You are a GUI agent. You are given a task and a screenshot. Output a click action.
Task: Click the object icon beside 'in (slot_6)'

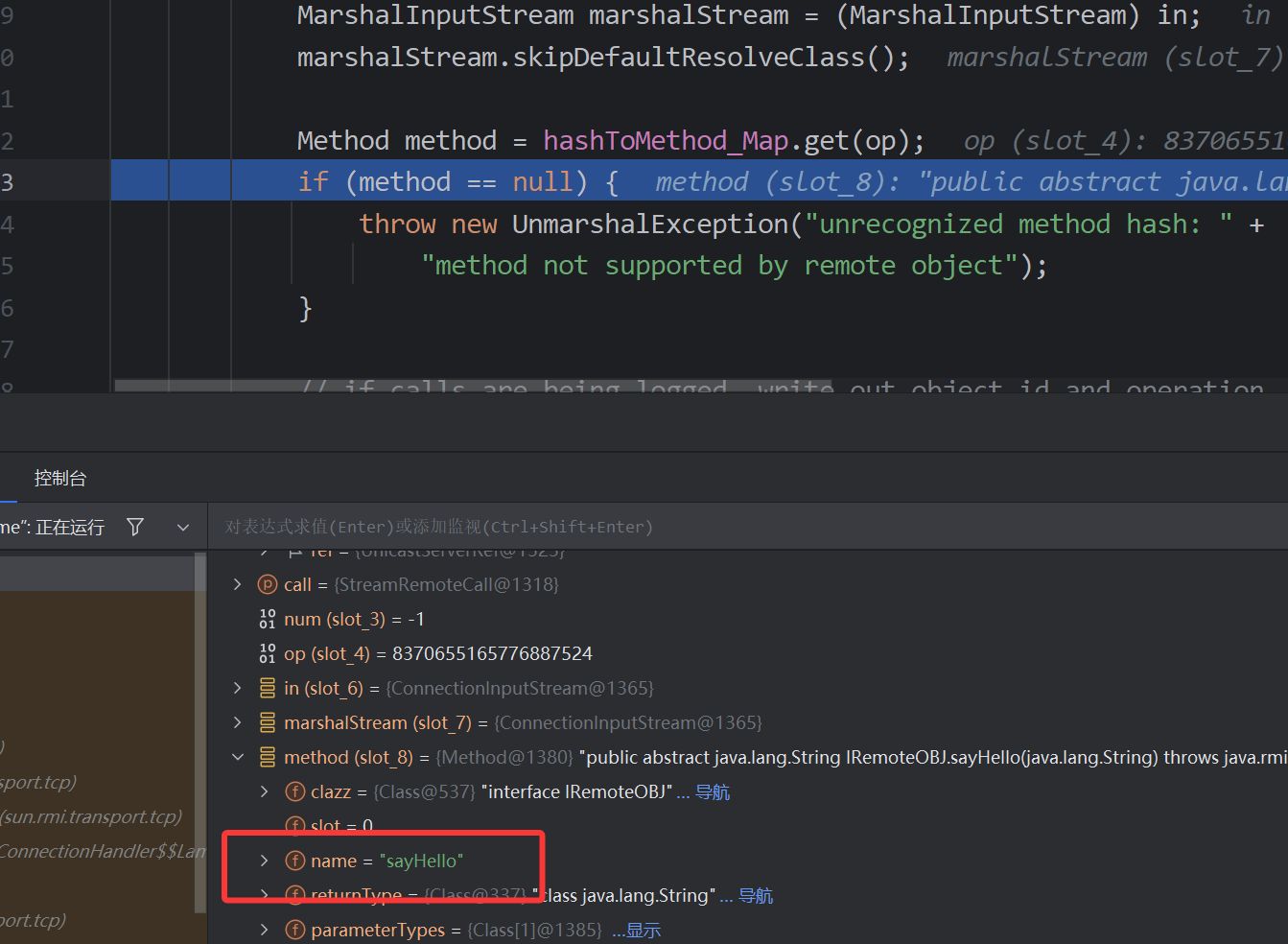[268, 688]
